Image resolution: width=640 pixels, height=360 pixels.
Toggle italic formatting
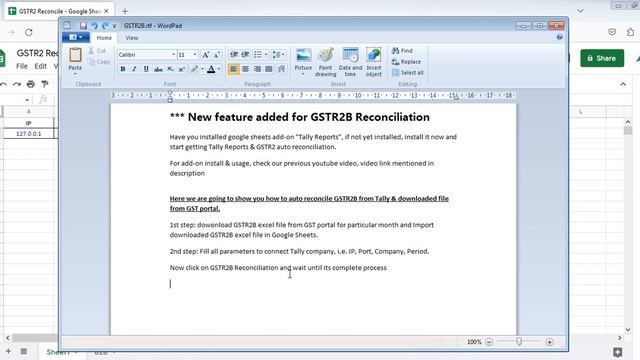[x=134, y=69]
